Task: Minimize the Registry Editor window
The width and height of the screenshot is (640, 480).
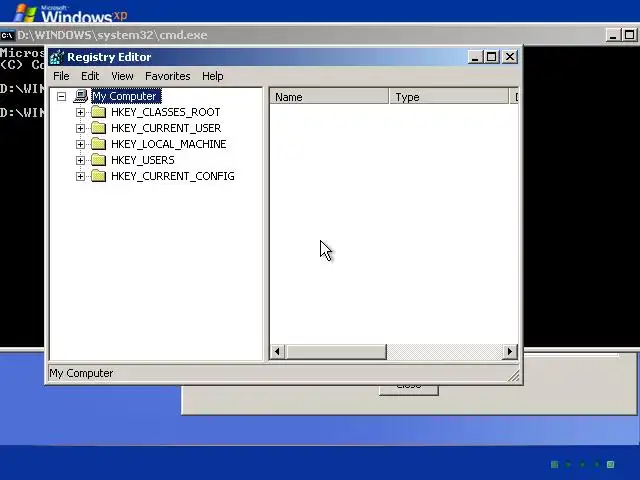Action: (475, 57)
